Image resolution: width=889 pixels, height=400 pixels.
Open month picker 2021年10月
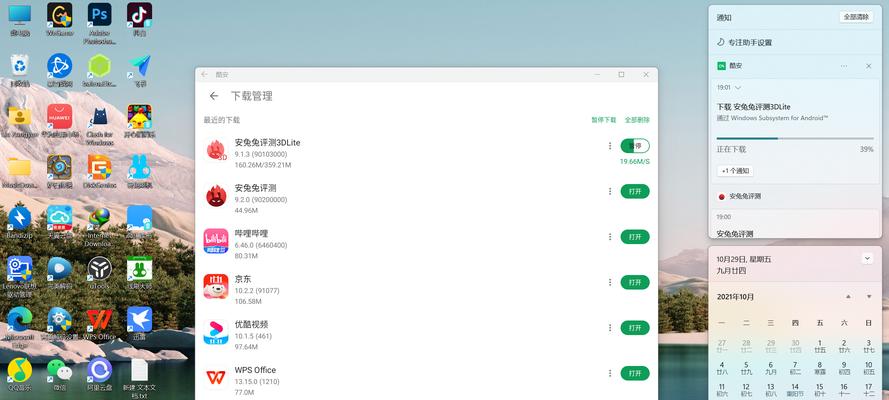click(x=735, y=297)
